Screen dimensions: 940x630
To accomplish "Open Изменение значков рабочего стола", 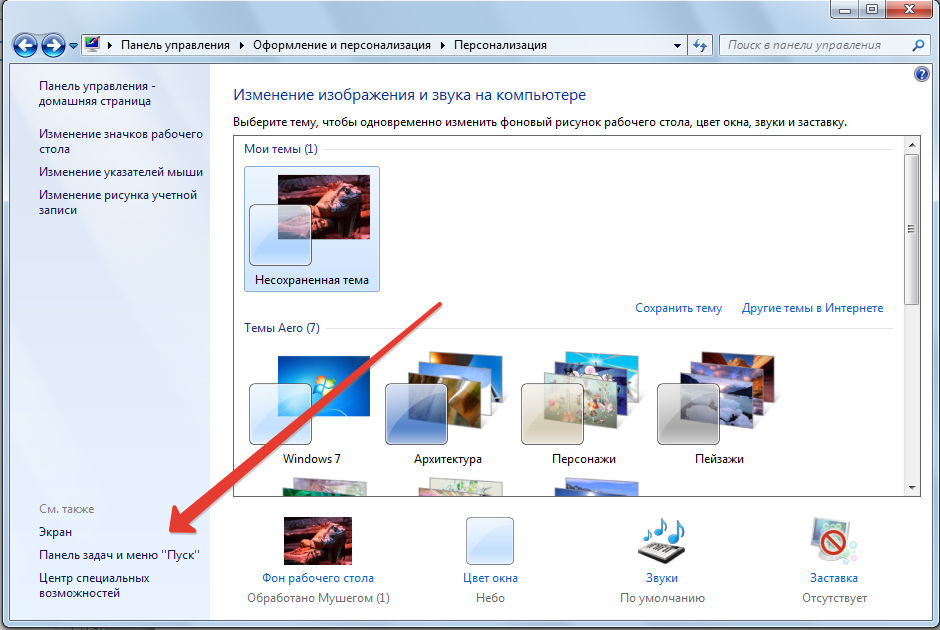I will coord(121,141).
